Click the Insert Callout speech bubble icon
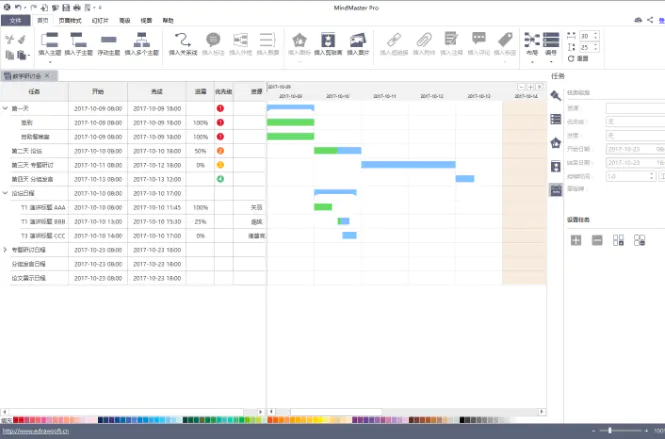The image size is (665, 439). (x=213, y=40)
